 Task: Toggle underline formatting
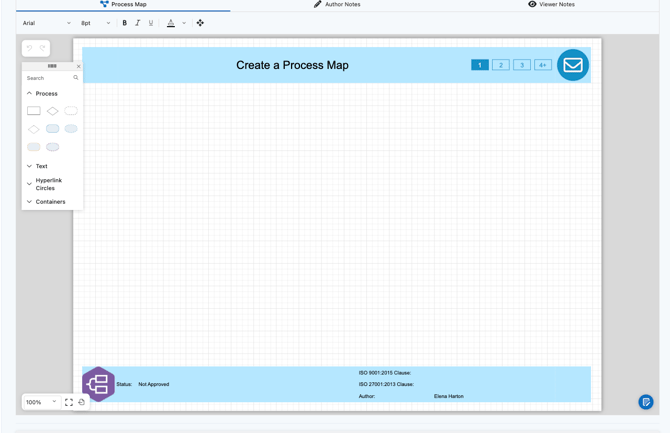[x=151, y=23]
